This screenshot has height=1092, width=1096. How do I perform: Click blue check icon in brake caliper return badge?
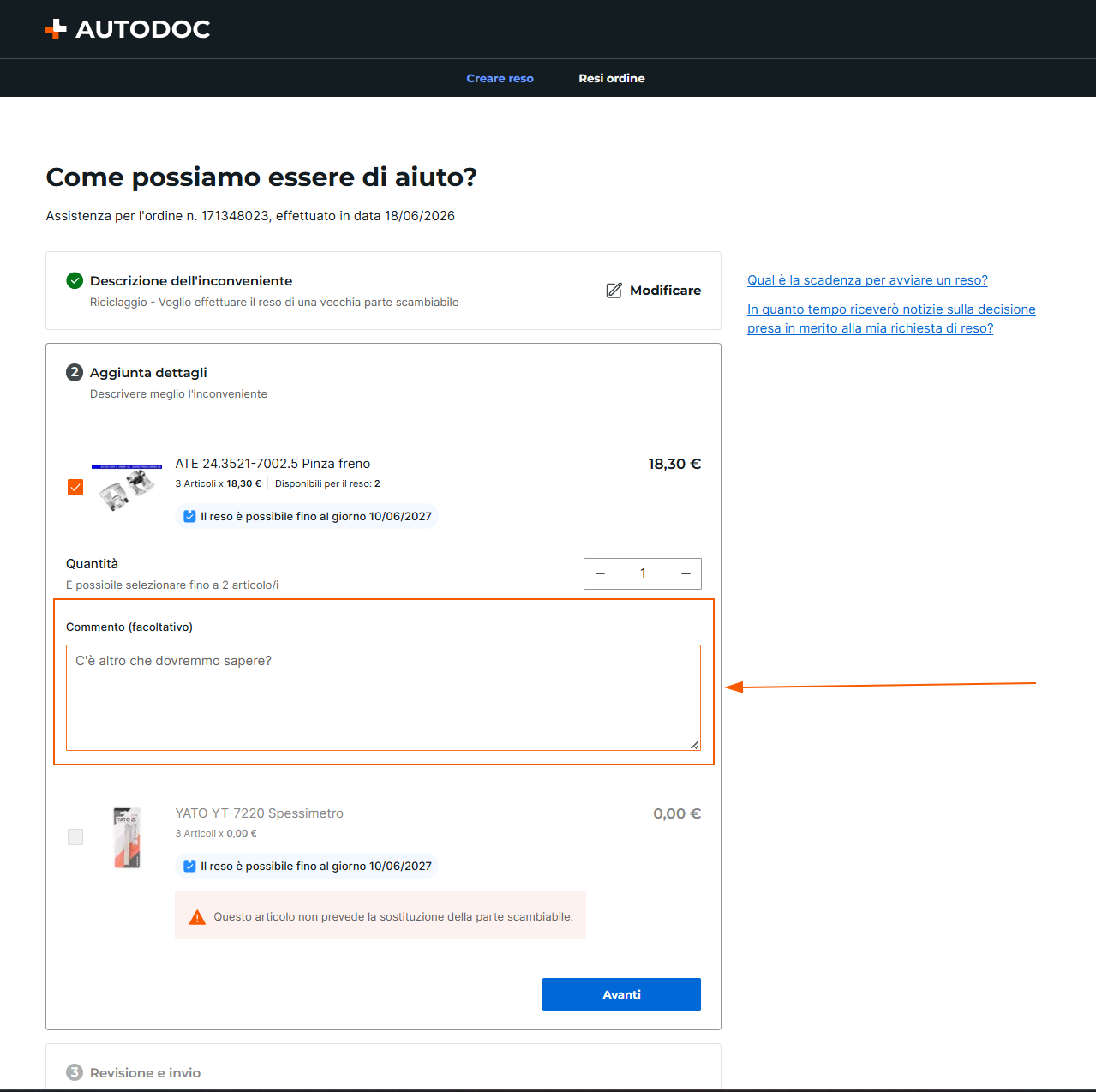pos(189,516)
